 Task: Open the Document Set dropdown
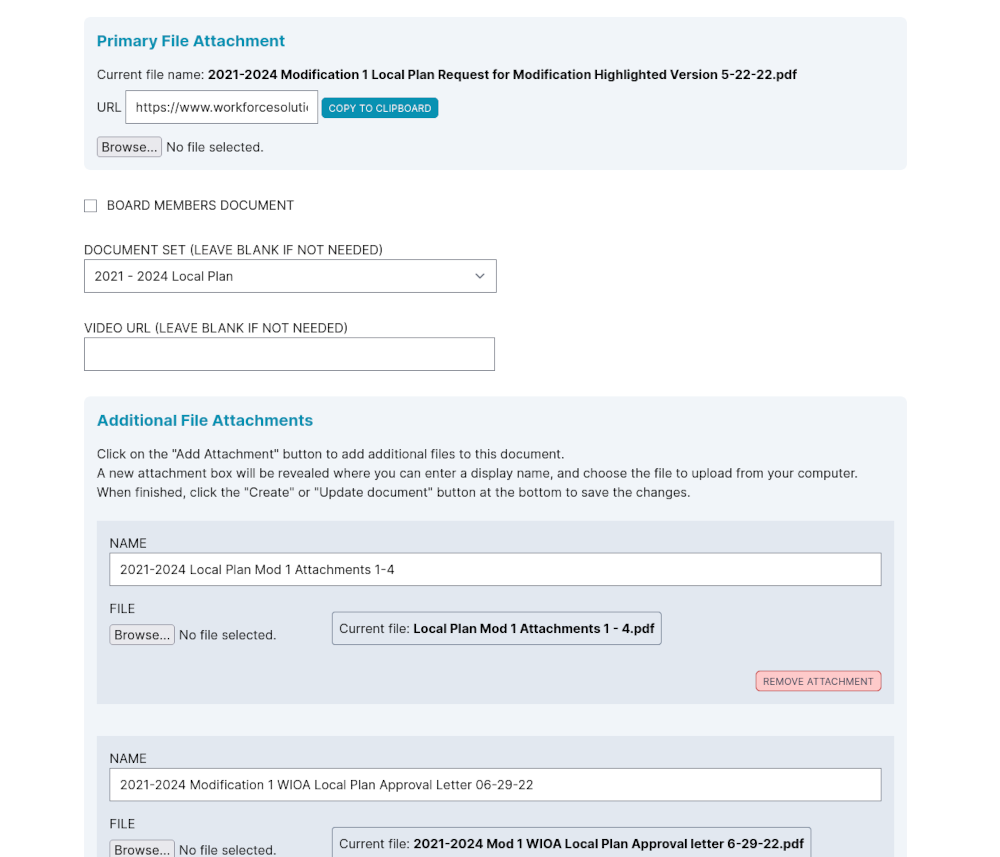tap(290, 276)
